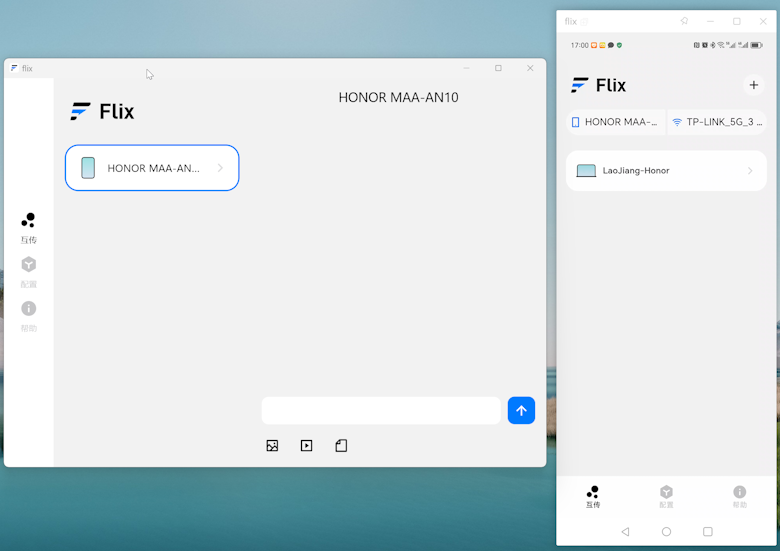Expand HONOR MAA-AN device chevron arrow

pos(220,168)
